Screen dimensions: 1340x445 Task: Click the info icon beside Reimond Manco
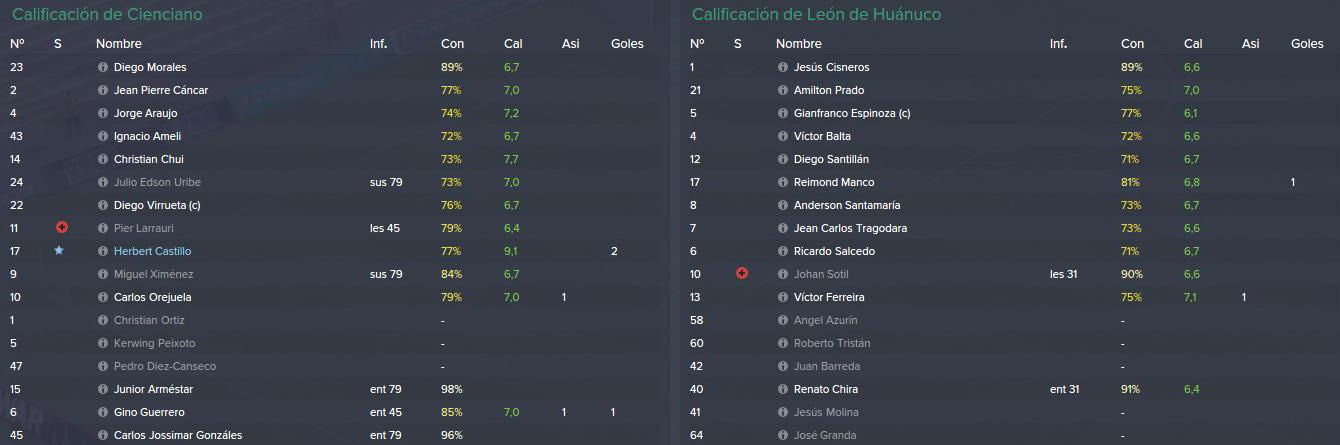782,182
